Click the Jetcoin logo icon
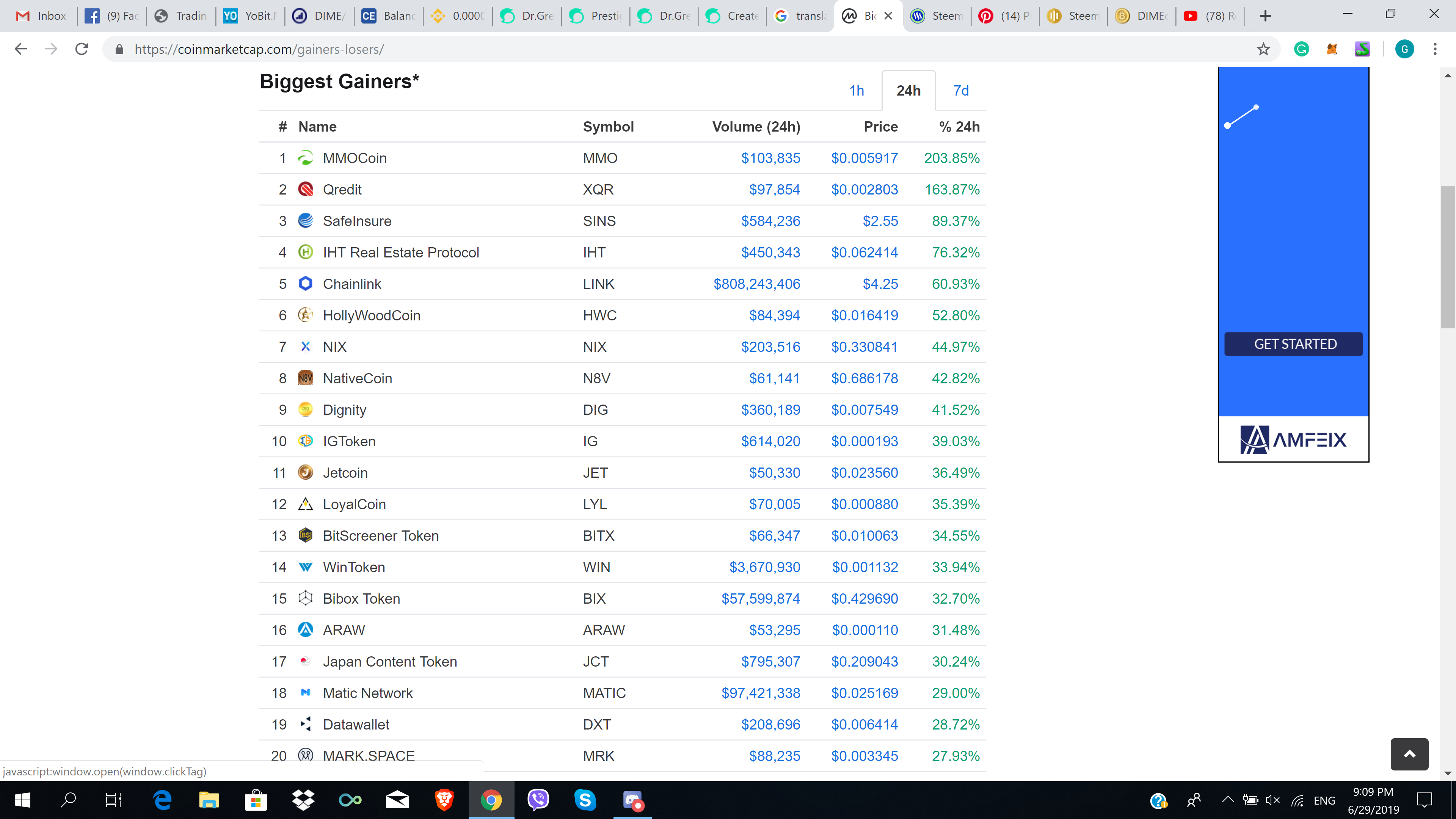 (305, 472)
